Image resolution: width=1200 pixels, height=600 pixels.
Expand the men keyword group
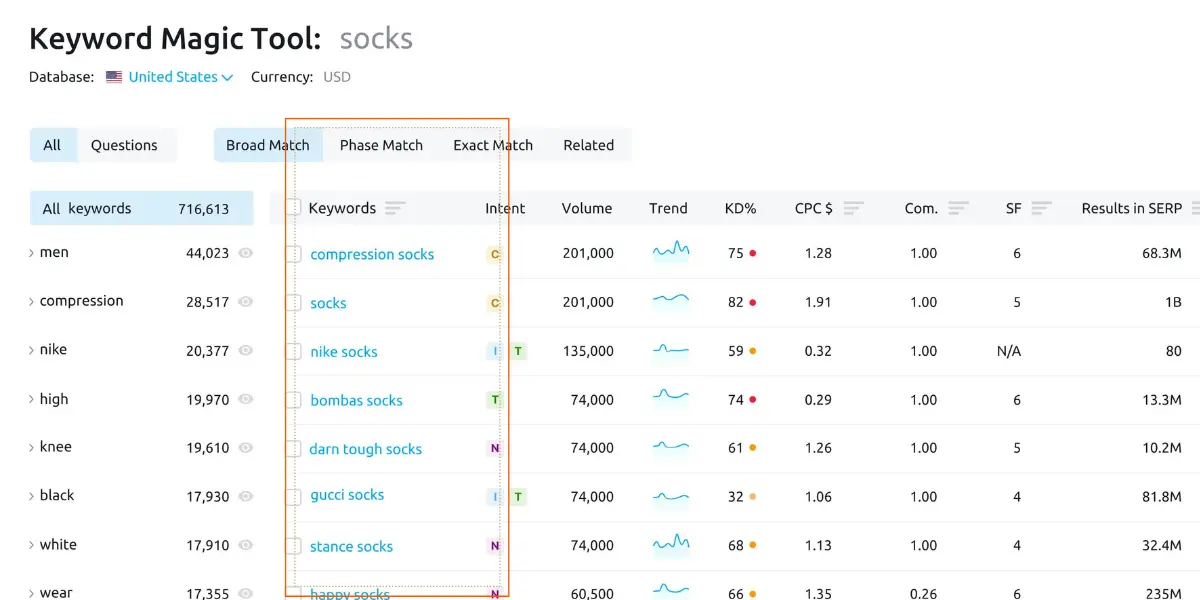pos(31,254)
